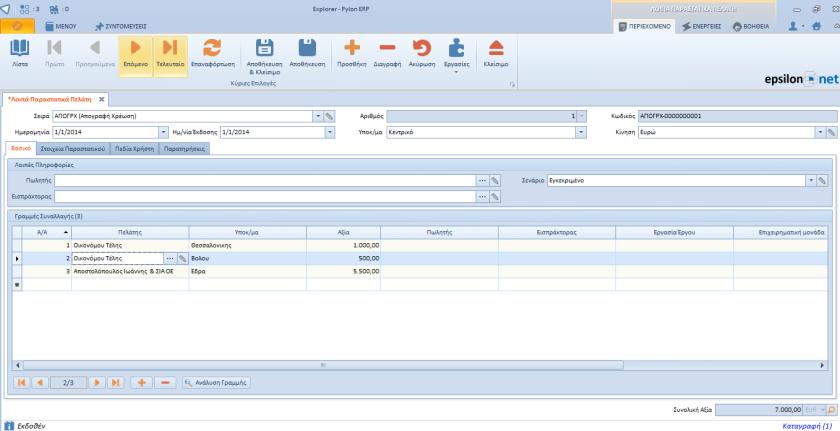Switch to Στοιχεία Παραστατικού tab
840x431 pixels.
click(72, 149)
